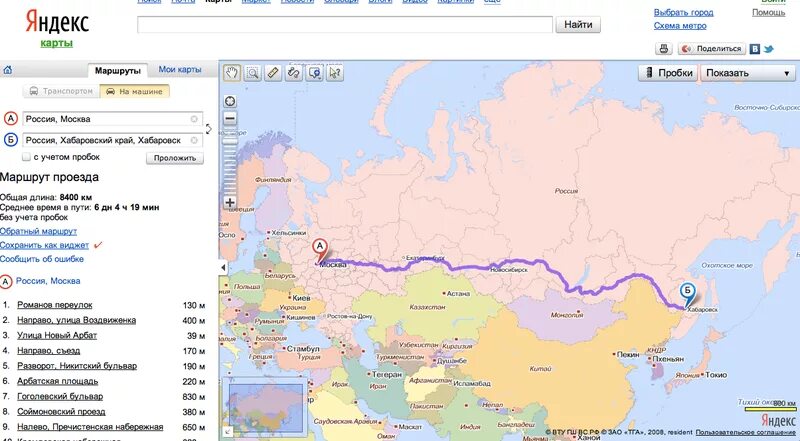Share via the VK icon
Viewport: 800px width, 441px height.
pyautogui.click(x=755, y=49)
